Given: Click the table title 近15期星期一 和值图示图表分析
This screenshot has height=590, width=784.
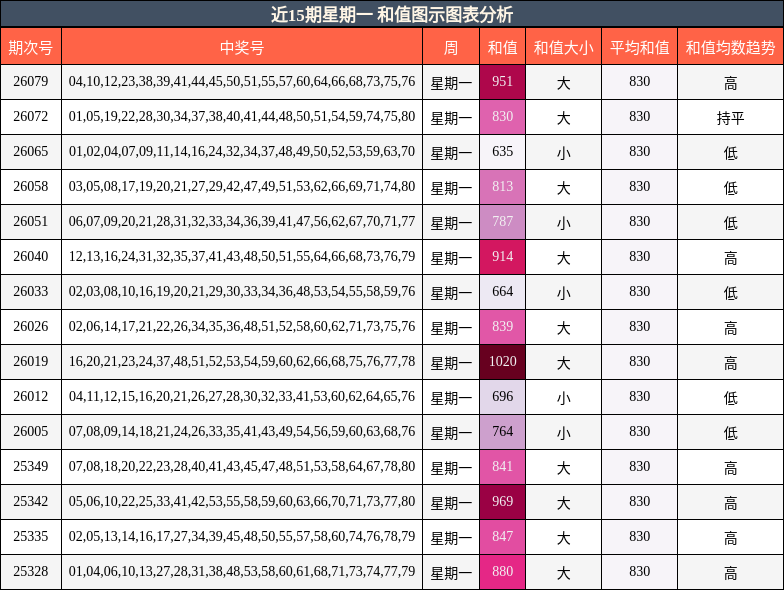Looking at the screenshot, I should [x=392, y=14].
